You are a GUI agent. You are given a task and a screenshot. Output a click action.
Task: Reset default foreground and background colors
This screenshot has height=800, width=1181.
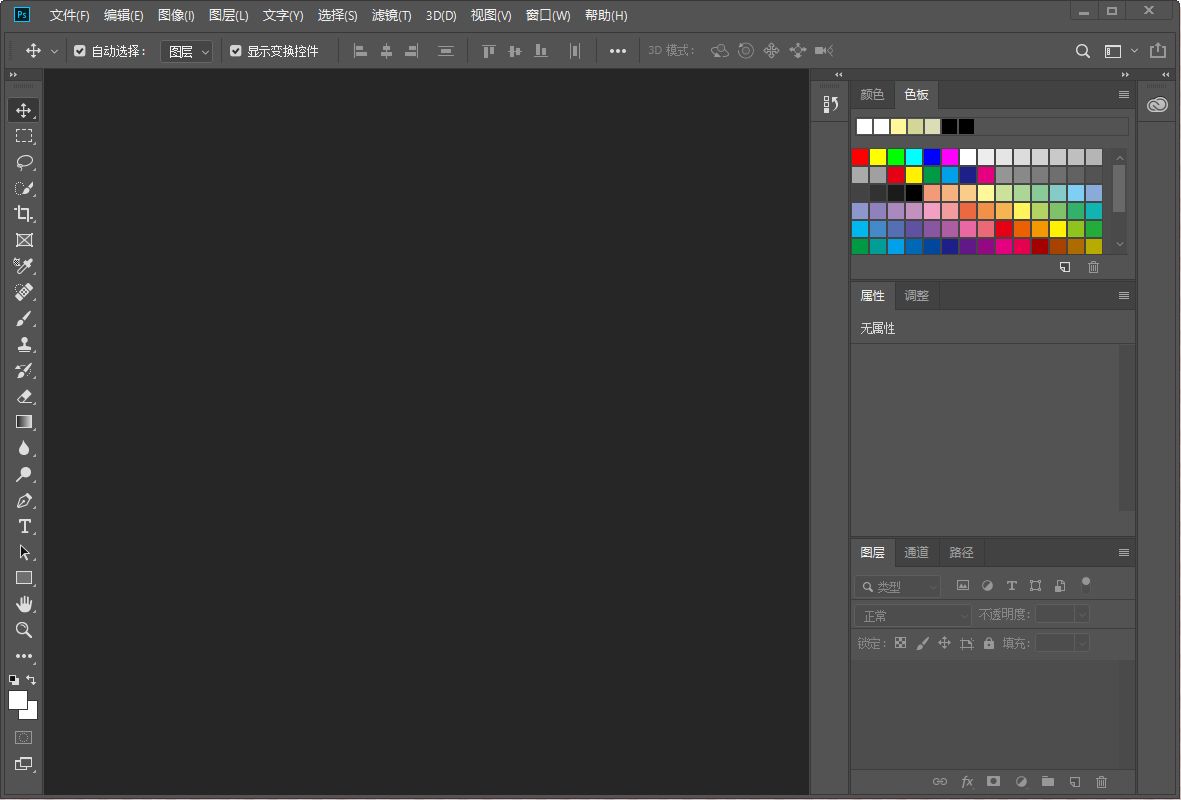coord(14,679)
